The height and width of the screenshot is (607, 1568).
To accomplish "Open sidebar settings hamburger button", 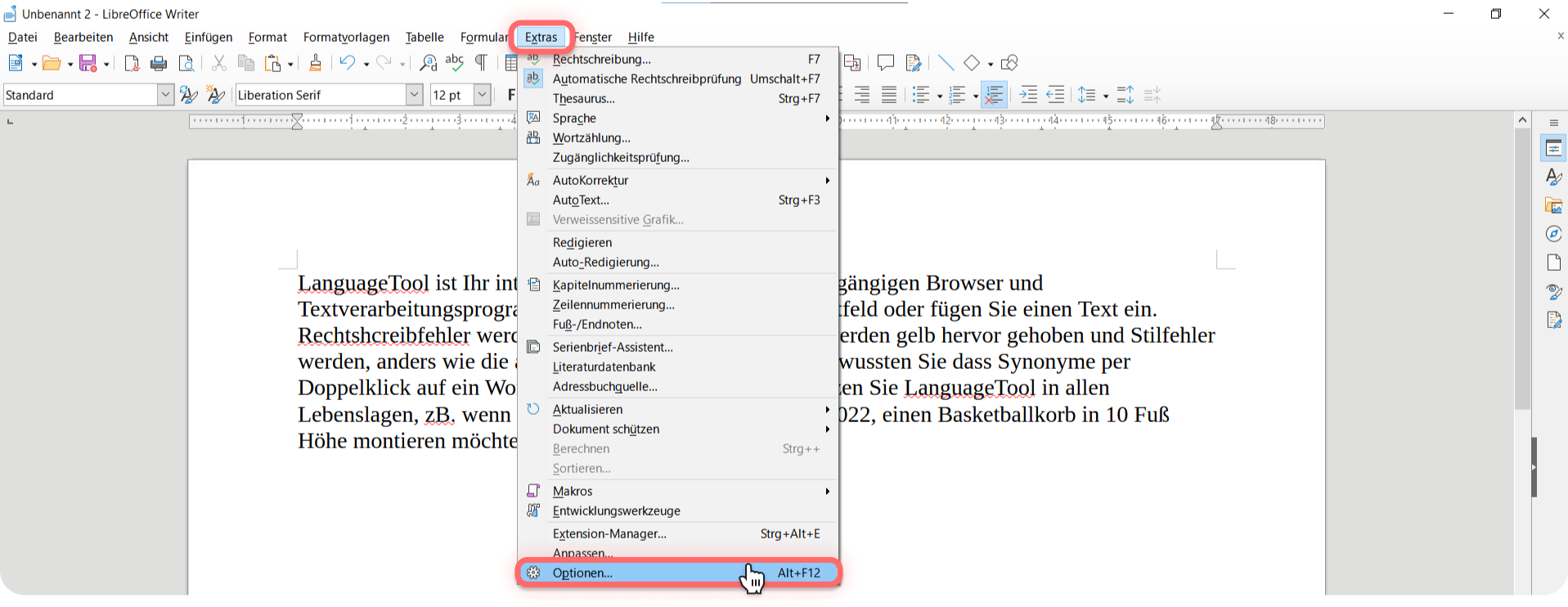I will [x=1554, y=123].
